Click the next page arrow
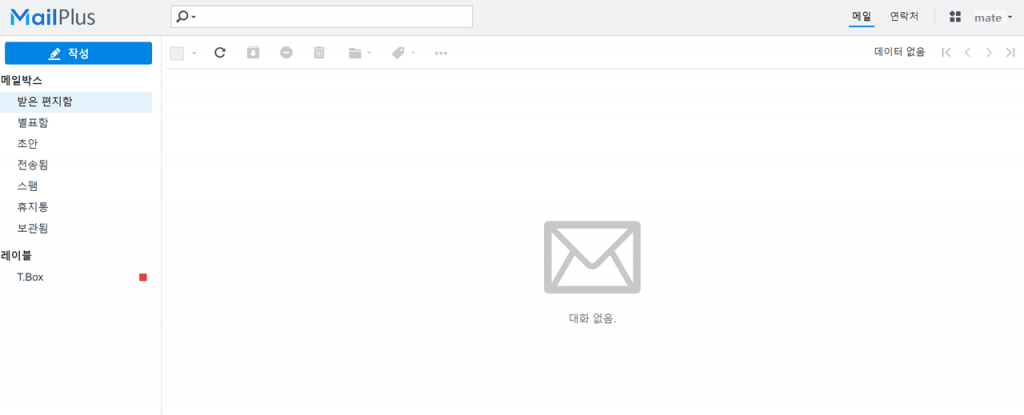 click(x=989, y=53)
